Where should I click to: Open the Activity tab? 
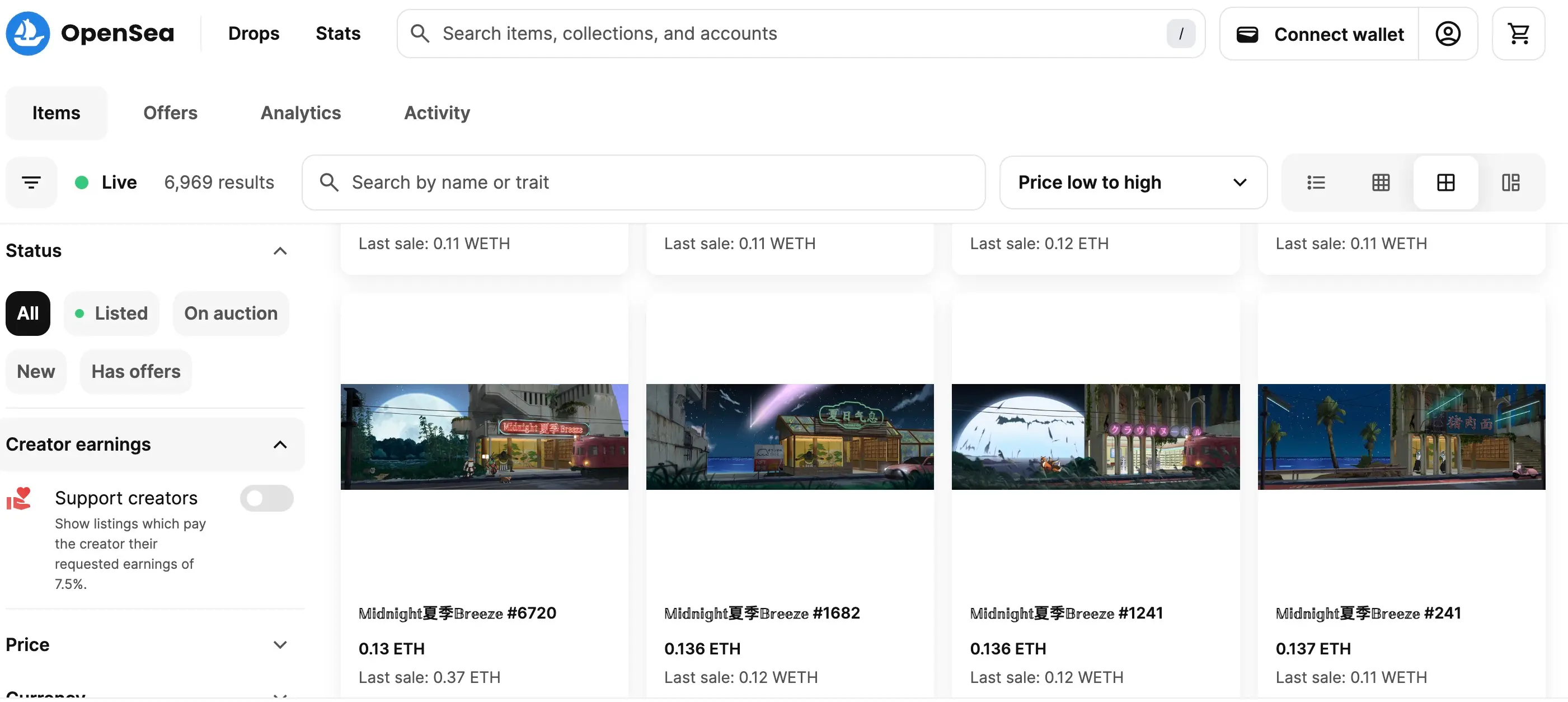(x=436, y=113)
